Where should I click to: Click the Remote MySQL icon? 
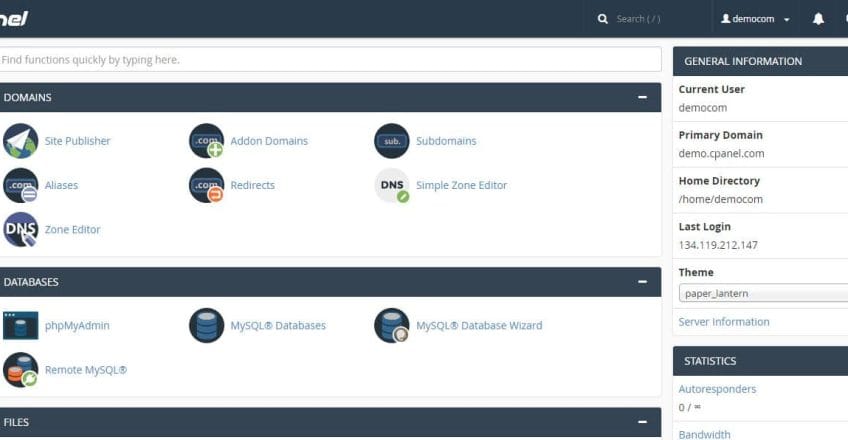click(21, 370)
